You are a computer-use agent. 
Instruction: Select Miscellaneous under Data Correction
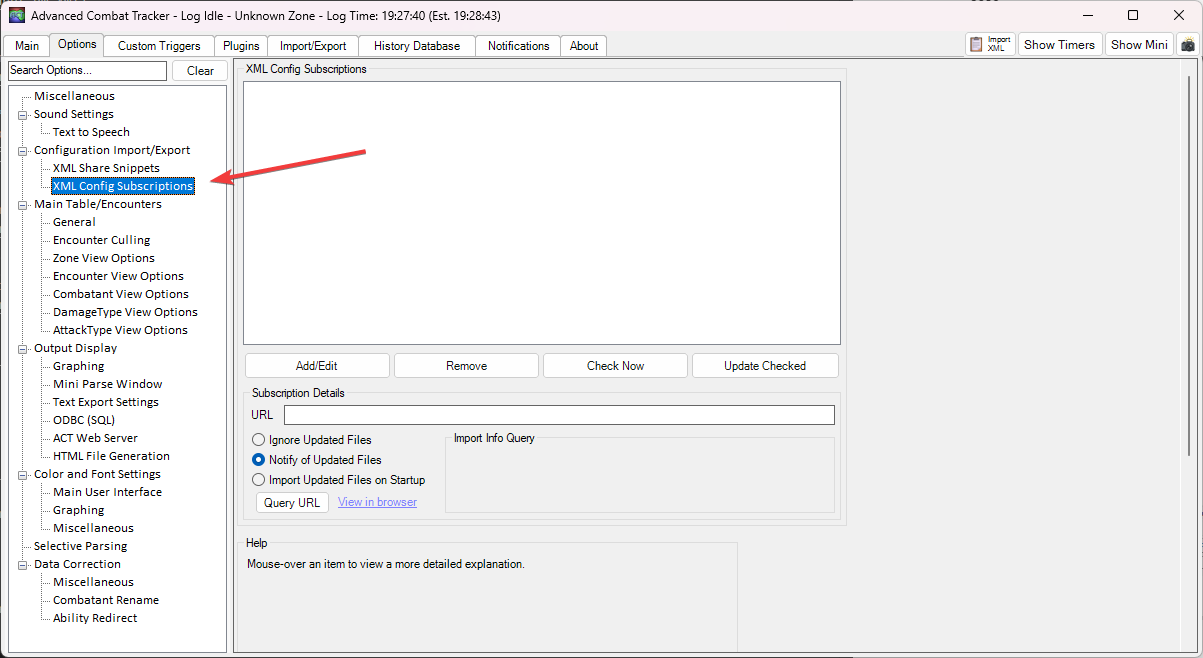coord(93,582)
